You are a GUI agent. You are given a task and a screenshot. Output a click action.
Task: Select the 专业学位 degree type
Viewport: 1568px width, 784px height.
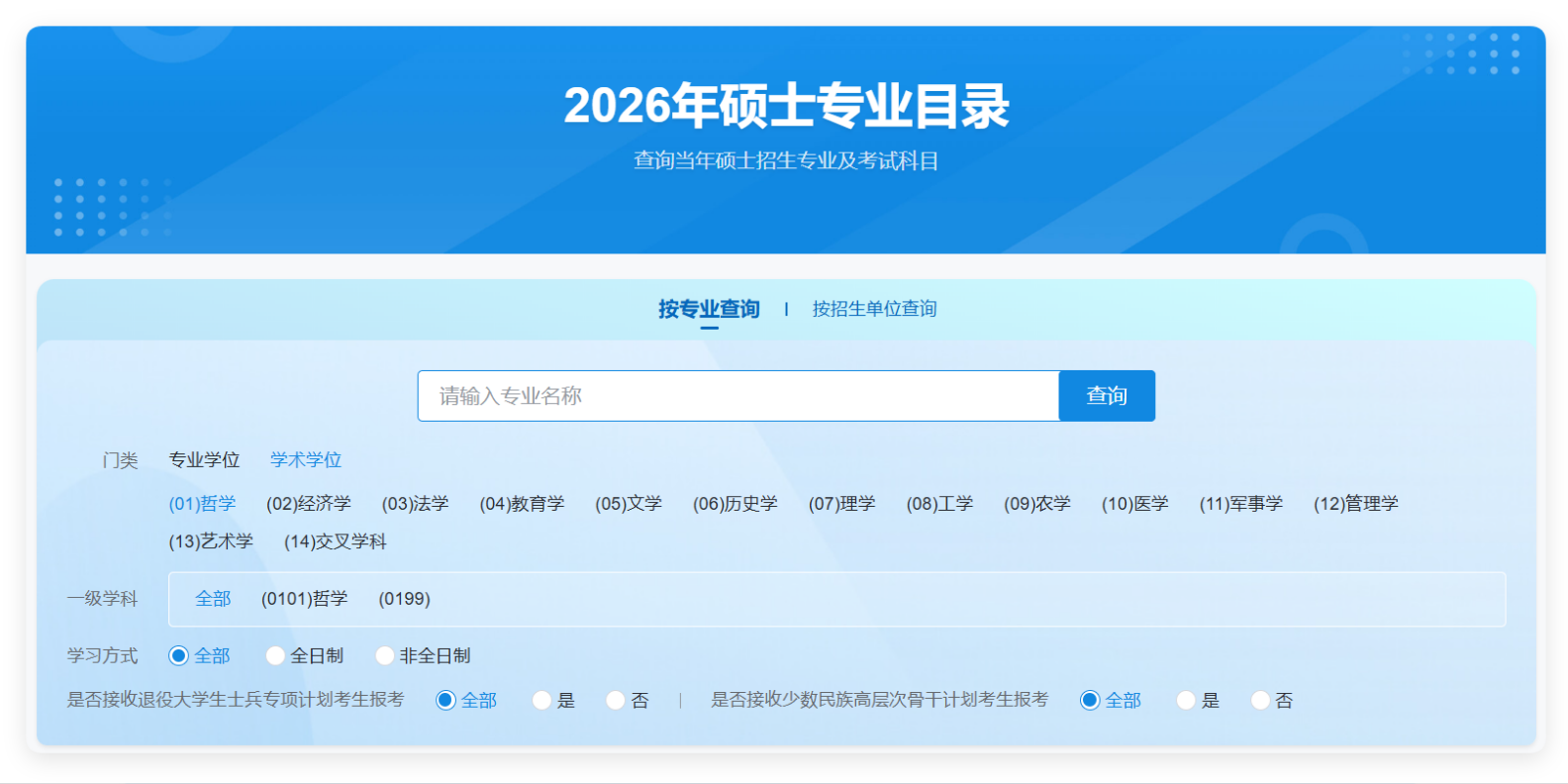pyautogui.click(x=204, y=460)
